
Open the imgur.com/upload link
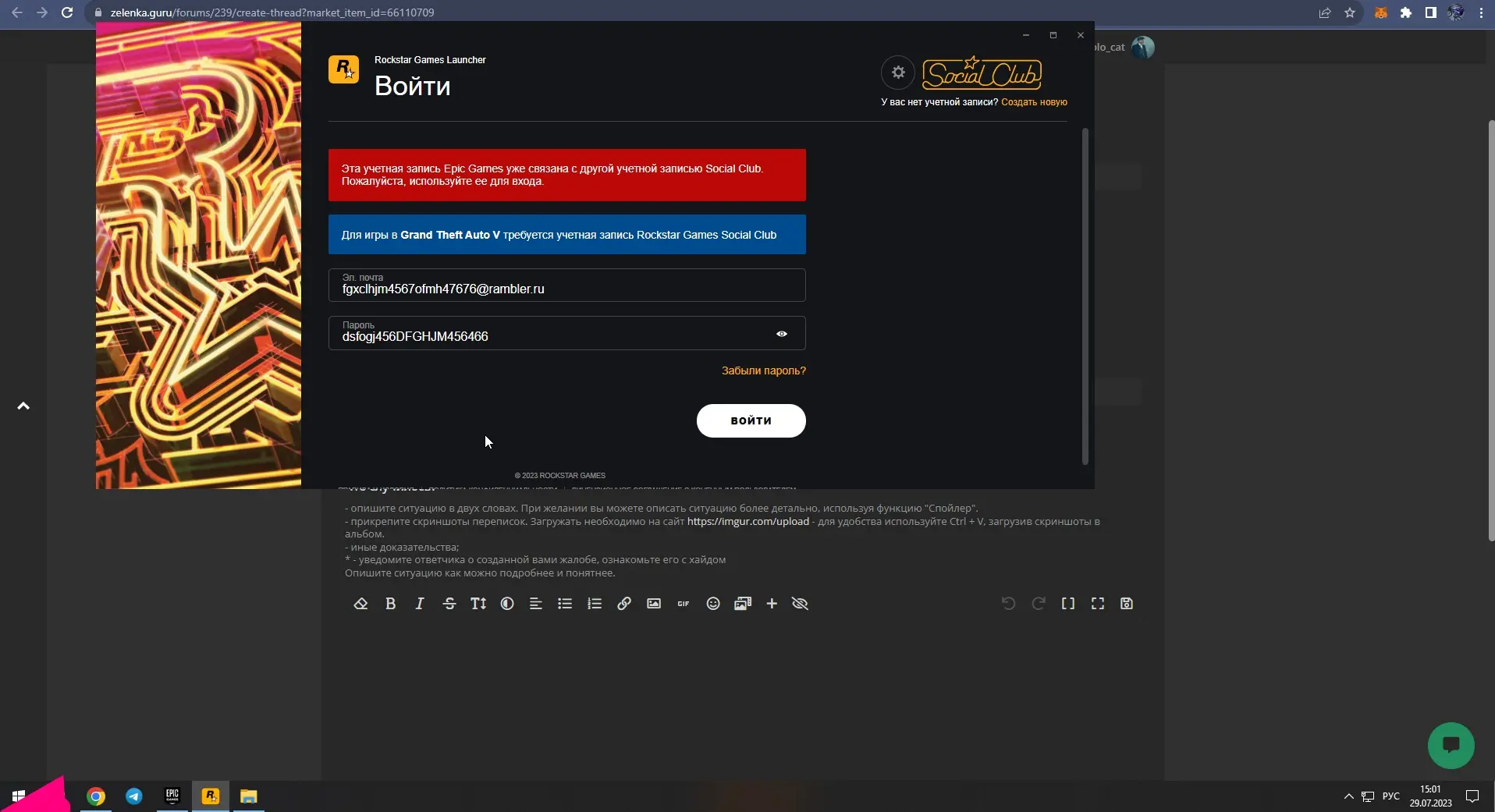point(747,521)
